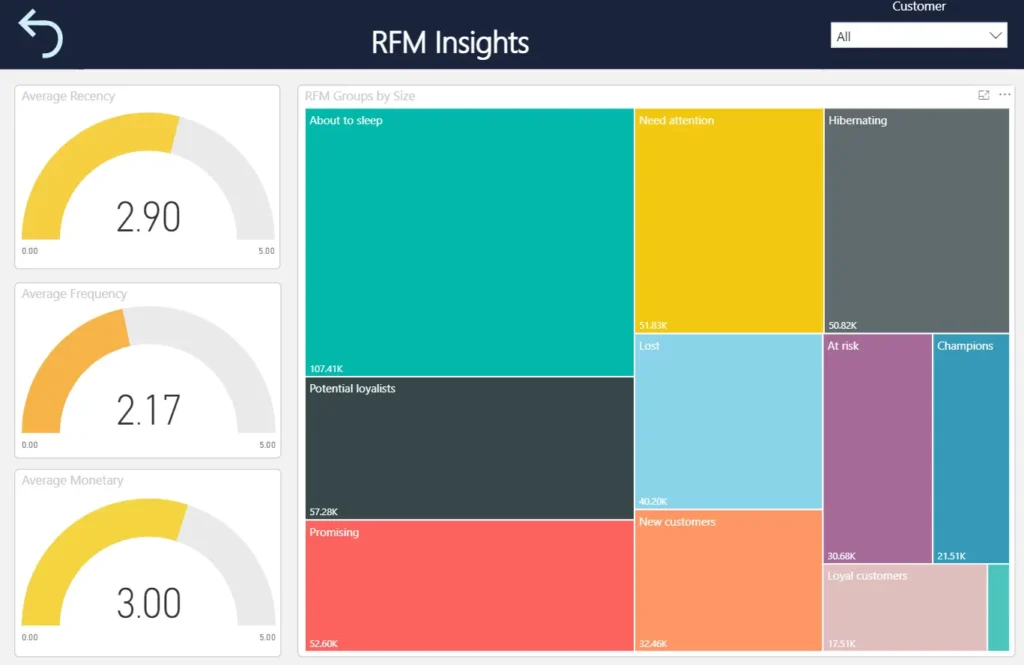Screen dimensions: 1024x665
Task: Click the back arrow icon
Action: [x=40, y=33]
